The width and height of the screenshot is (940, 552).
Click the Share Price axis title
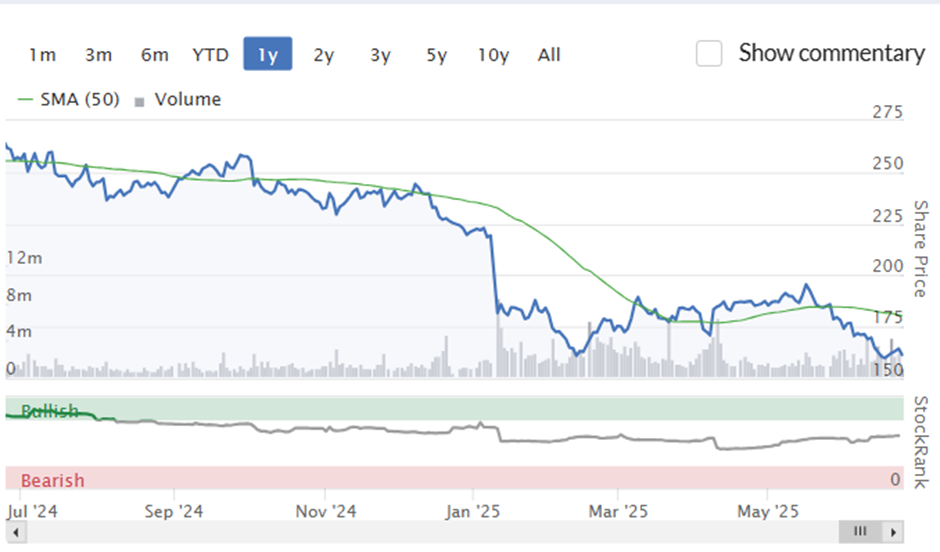tap(920, 248)
